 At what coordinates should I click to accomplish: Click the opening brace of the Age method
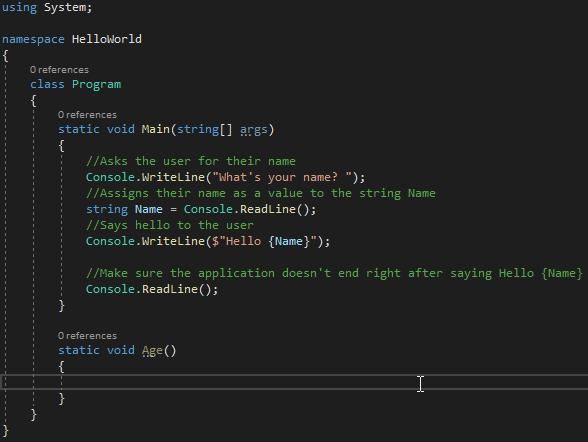coord(62,367)
